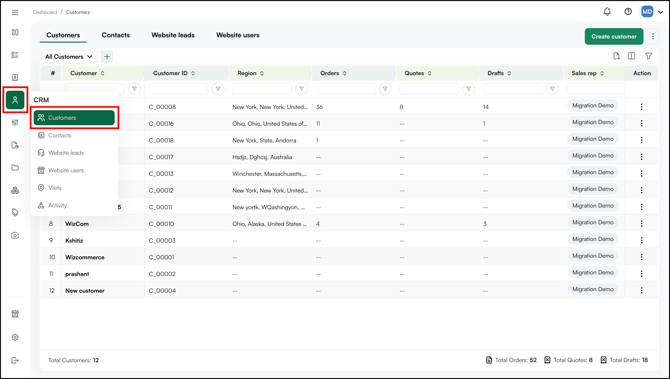670x379 pixels.
Task: Click the MD user avatar
Action: click(647, 12)
